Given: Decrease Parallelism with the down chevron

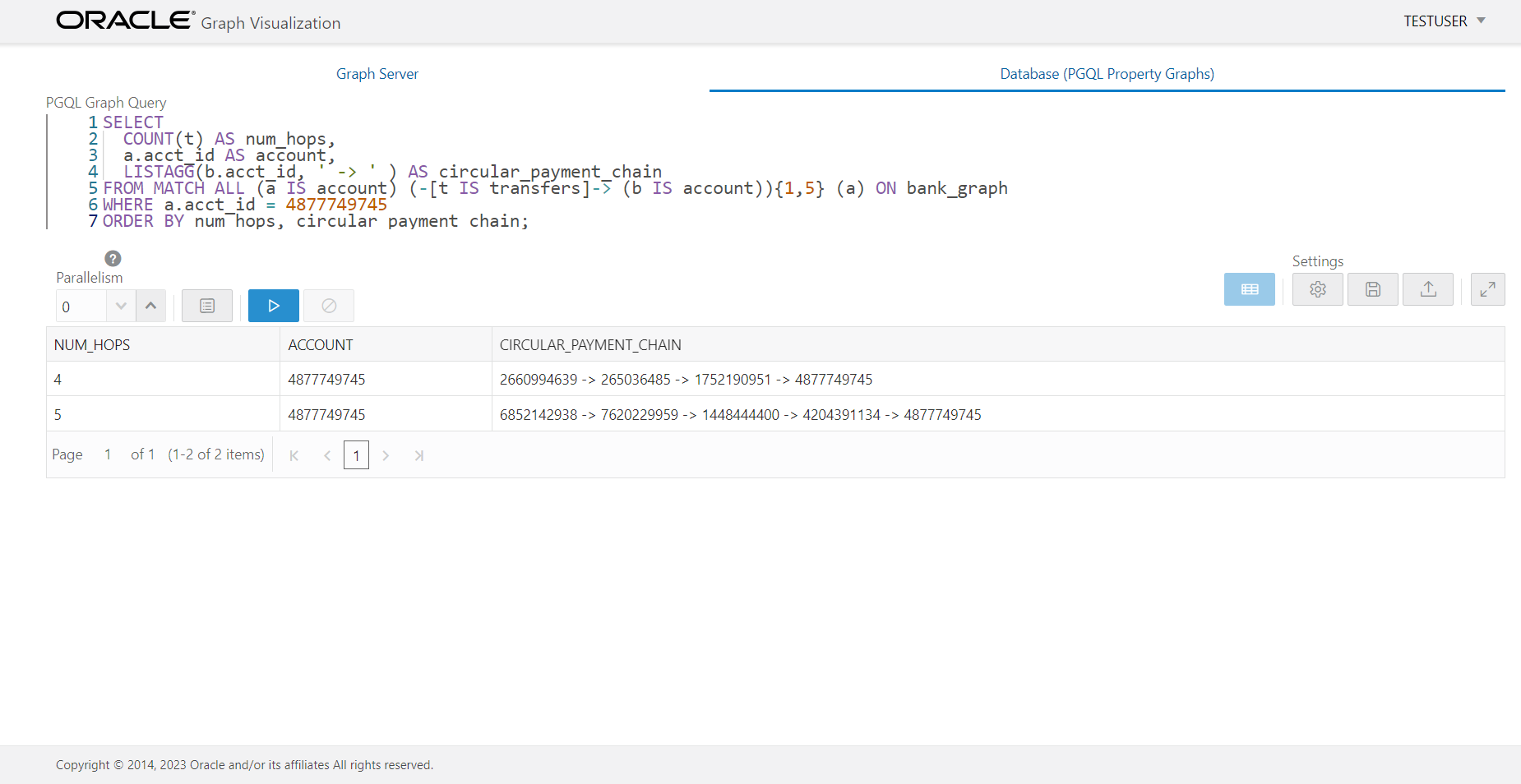Looking at the screenshot, I should coord(121,305).
